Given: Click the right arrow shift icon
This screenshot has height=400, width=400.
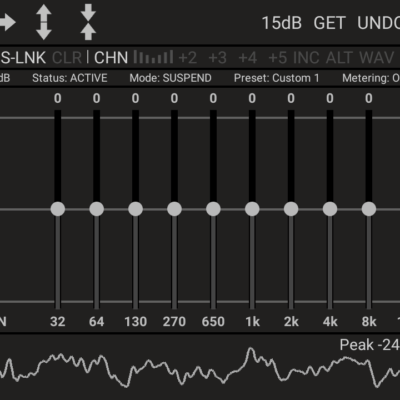Looking at the screenshot, I should tap(7, 23).
